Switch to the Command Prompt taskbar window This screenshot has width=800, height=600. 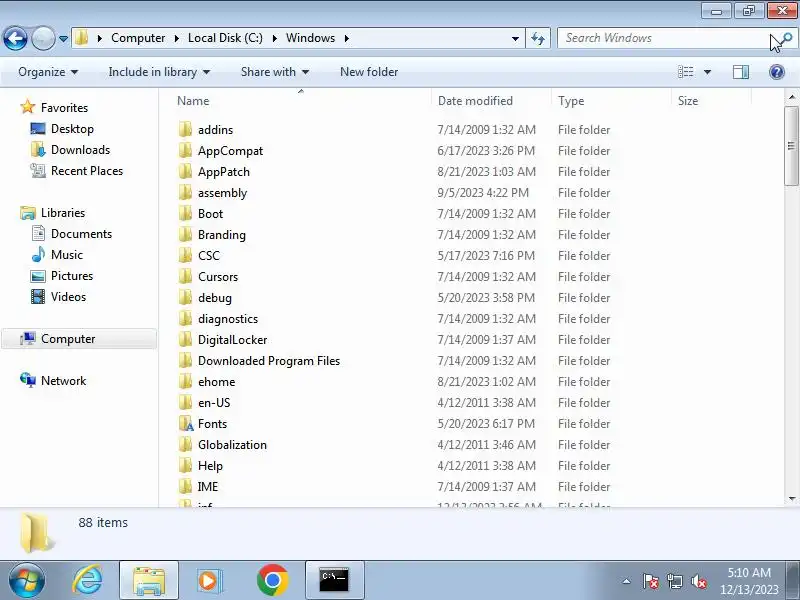coord(335,580)
